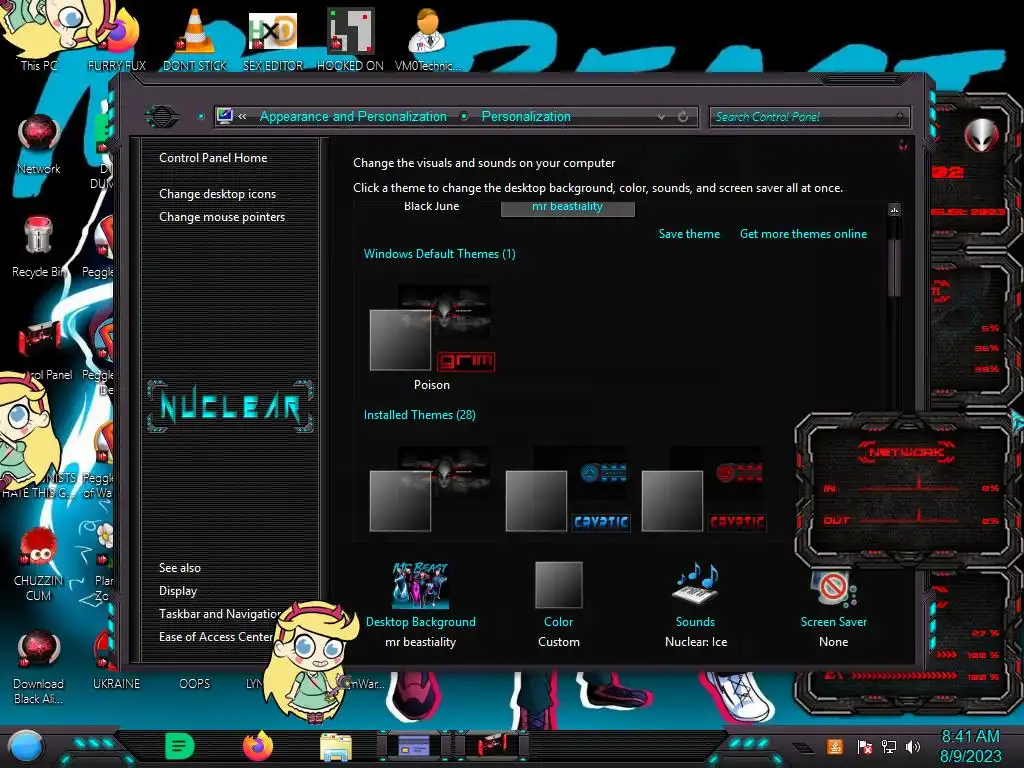Open Taskbar and Navigation link
The height and width of the screenshot is (768, 1024).
(x=219, y=614)
